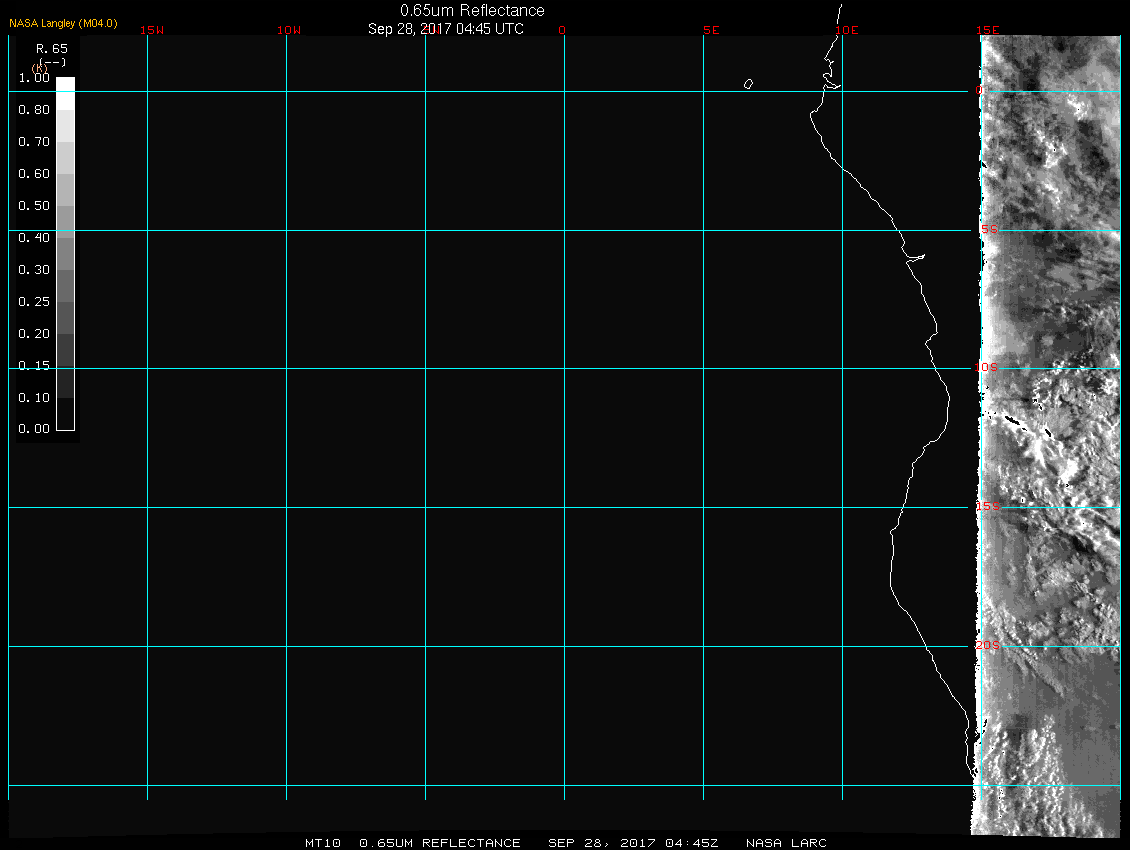Click the 'NASA Langley (M04.0)' label
The width and height of the screenshot is (1130, 850).
(x=63, y=24)
